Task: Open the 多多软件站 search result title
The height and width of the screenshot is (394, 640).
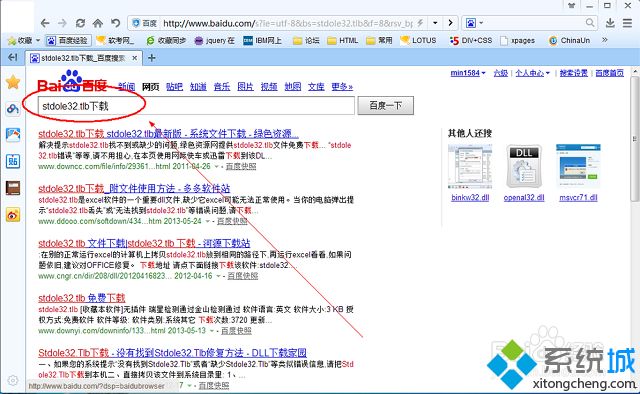Action: [134, 189]
